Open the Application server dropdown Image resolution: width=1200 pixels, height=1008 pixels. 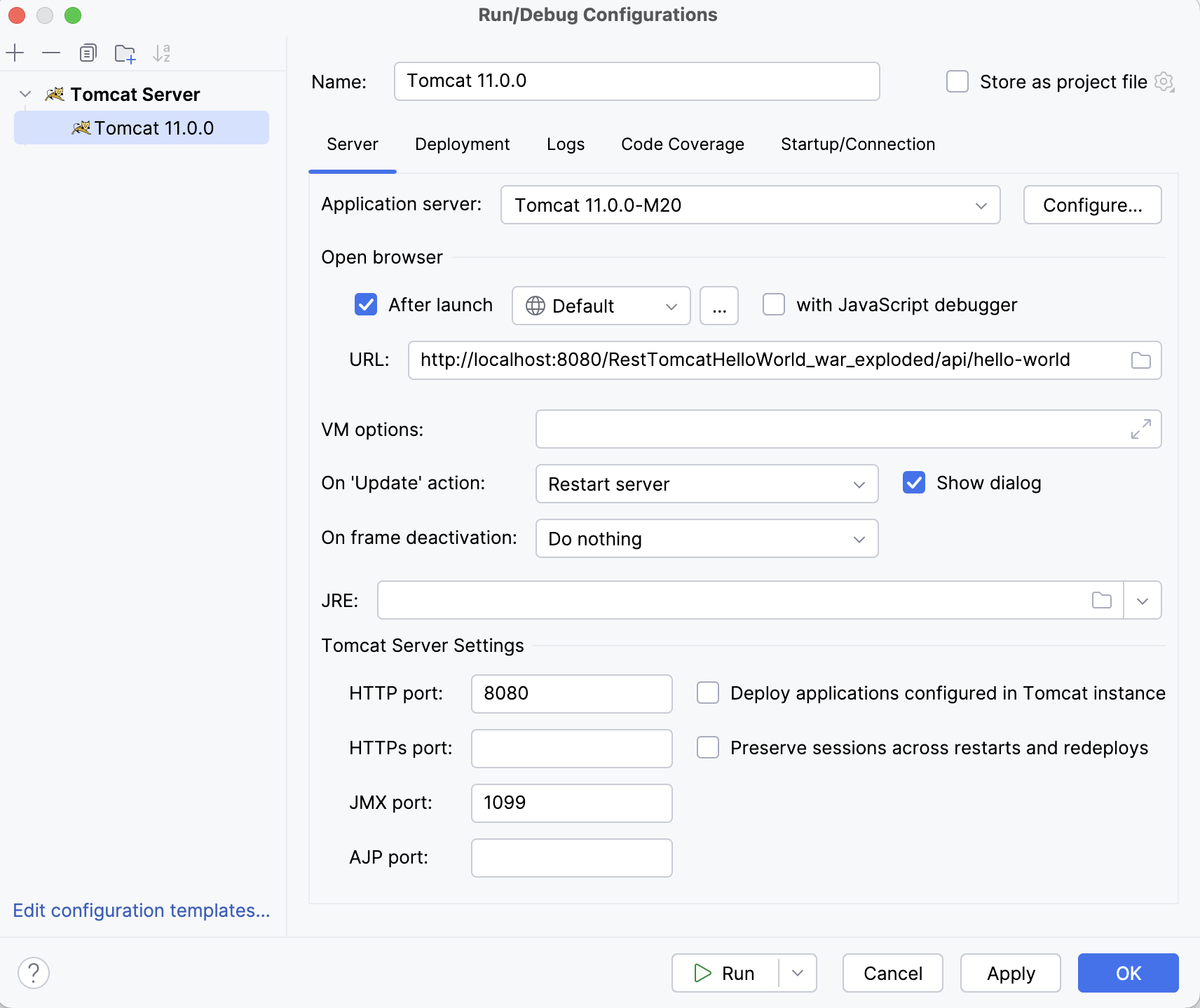coord(750,205)
